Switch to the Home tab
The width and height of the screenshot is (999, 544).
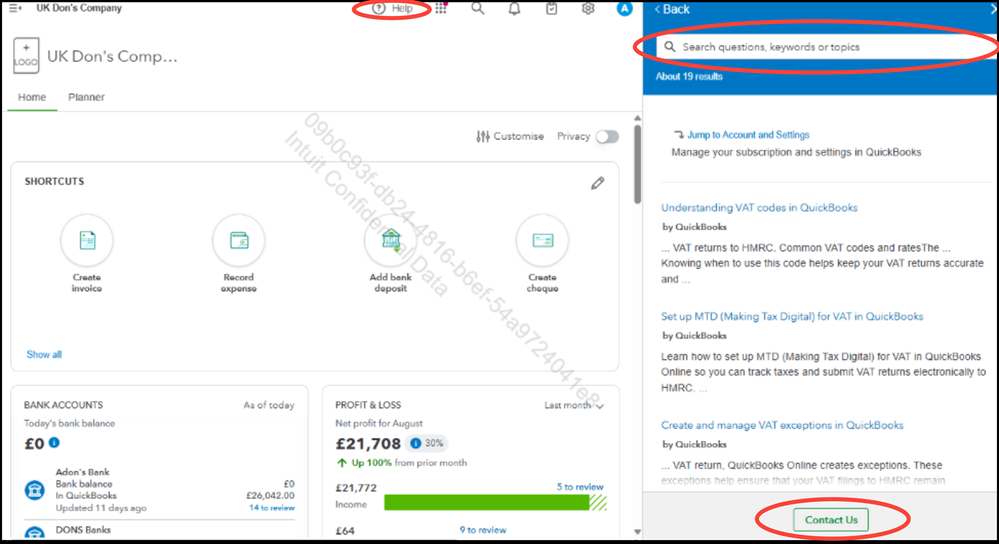point(32,97)
